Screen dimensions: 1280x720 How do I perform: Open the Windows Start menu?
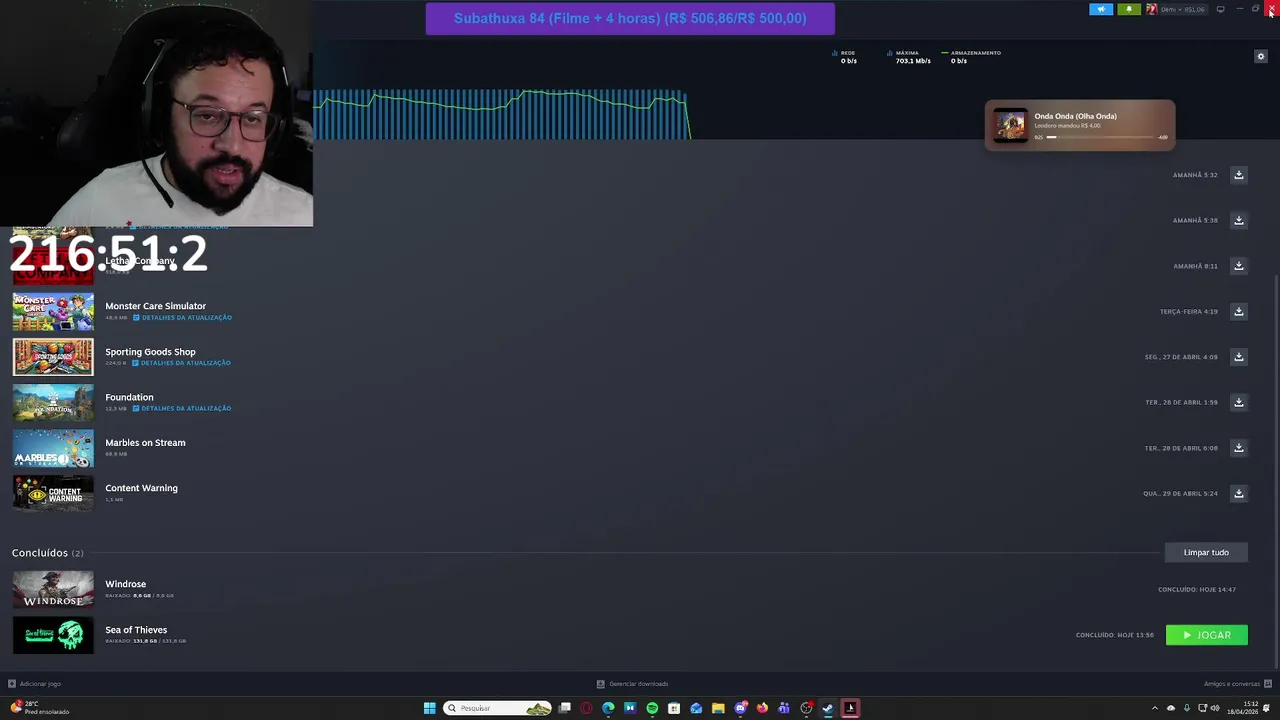click(429, 708)
